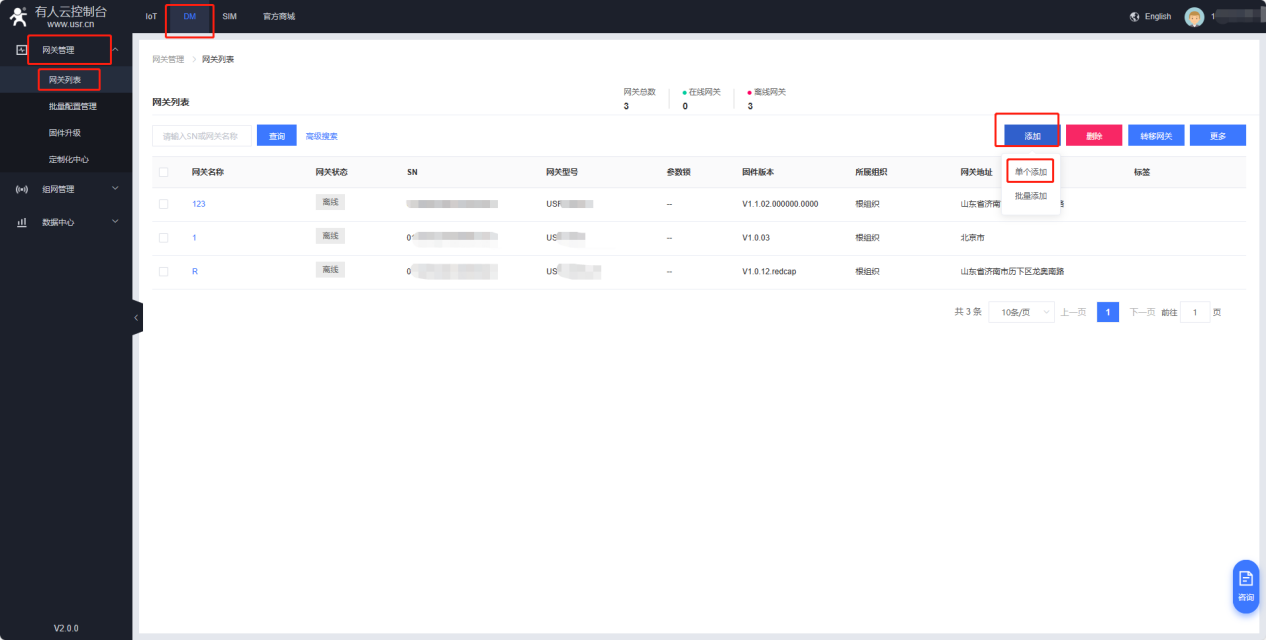Open the 批量配置管理 sidebar item

[73, 106]
